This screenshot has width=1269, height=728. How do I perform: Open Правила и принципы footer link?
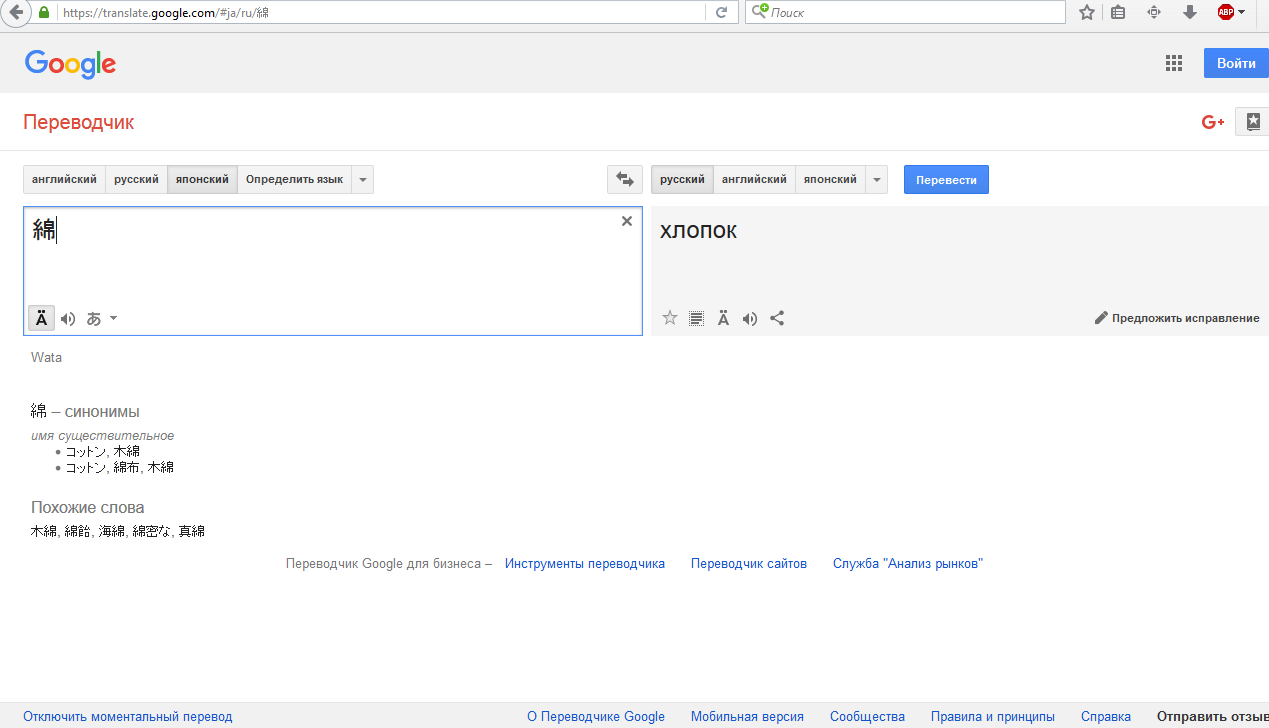993,717
